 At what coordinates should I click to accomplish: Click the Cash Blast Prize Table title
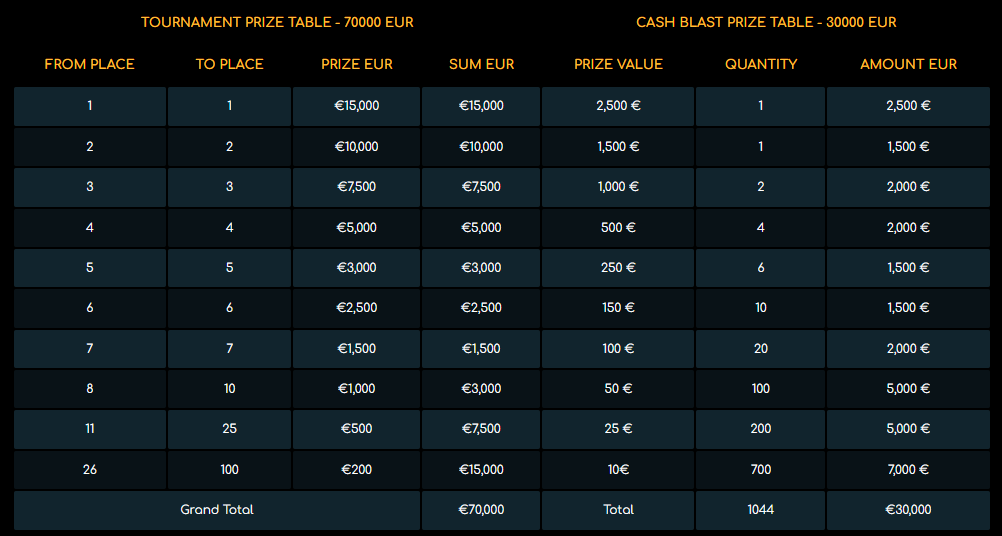point(766,22)
